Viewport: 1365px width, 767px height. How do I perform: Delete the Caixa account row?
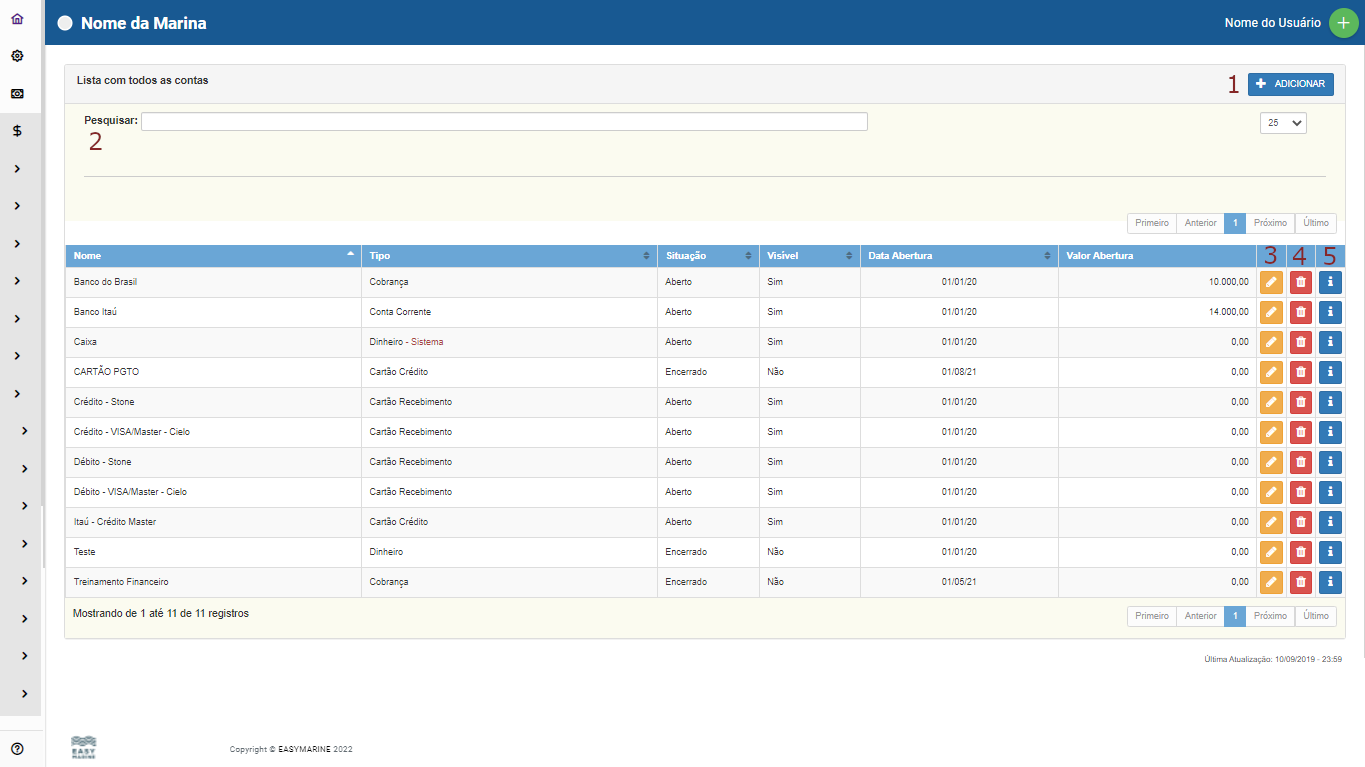(x=1300, y=342)
